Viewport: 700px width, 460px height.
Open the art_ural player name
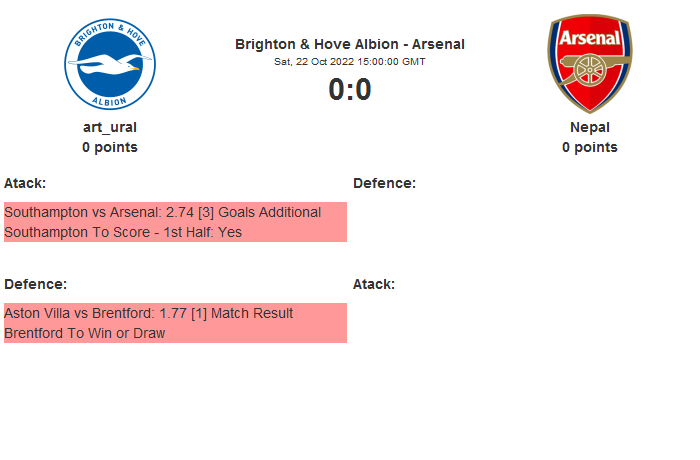pos(110,127)
